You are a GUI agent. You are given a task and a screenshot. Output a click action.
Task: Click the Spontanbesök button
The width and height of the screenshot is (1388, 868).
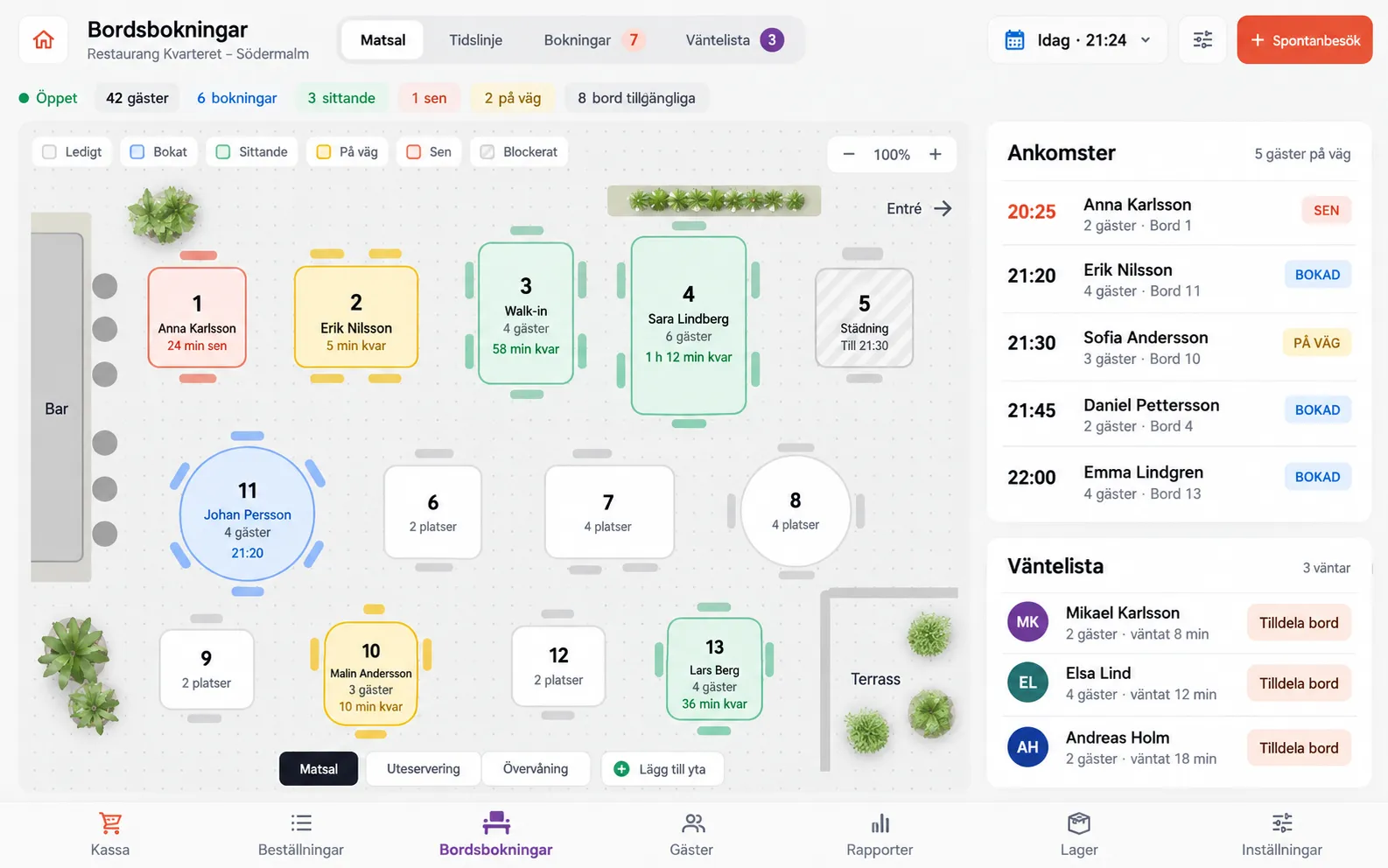pos(1304,40)
